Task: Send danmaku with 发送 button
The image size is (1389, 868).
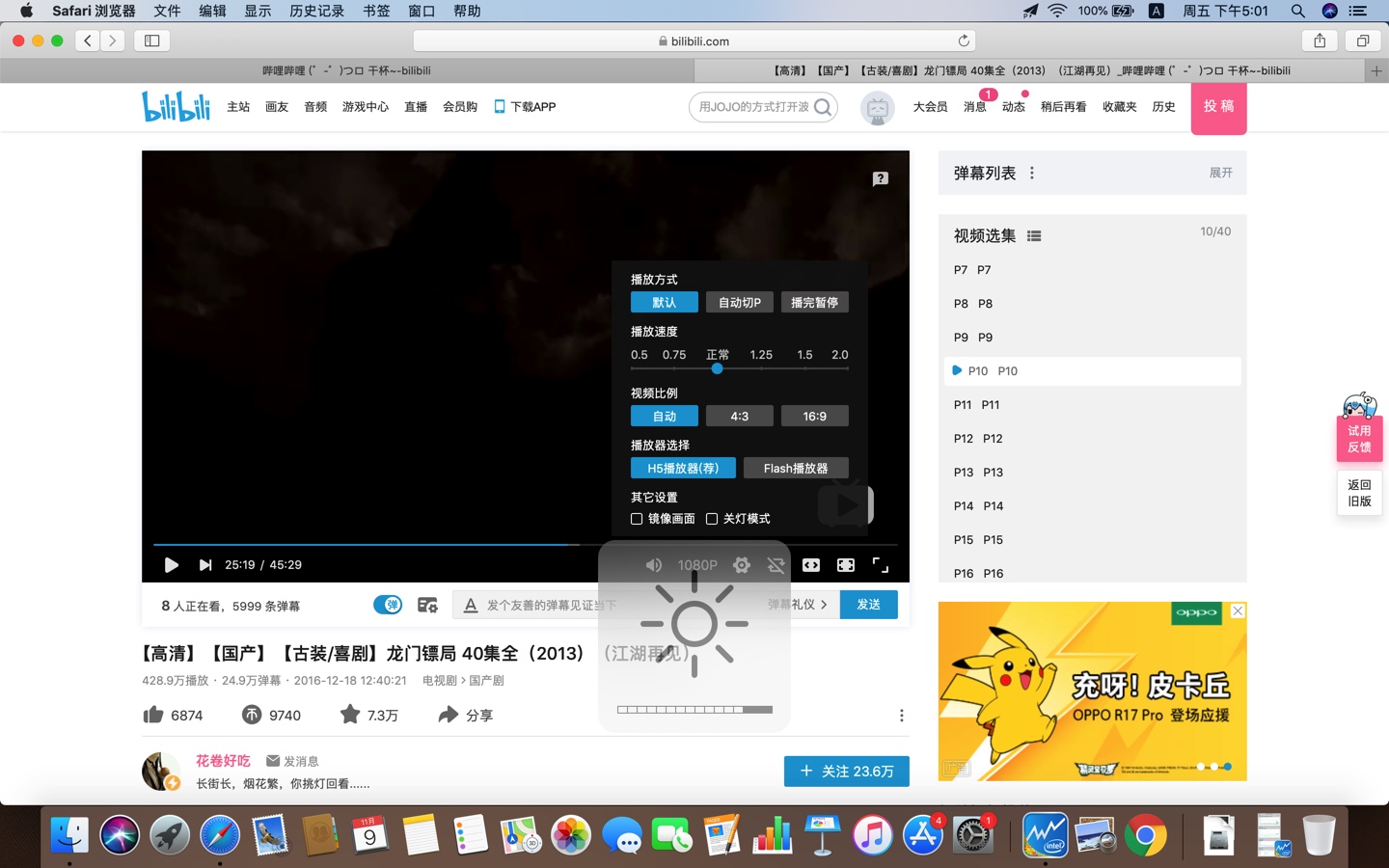Action: pos(869,605)
